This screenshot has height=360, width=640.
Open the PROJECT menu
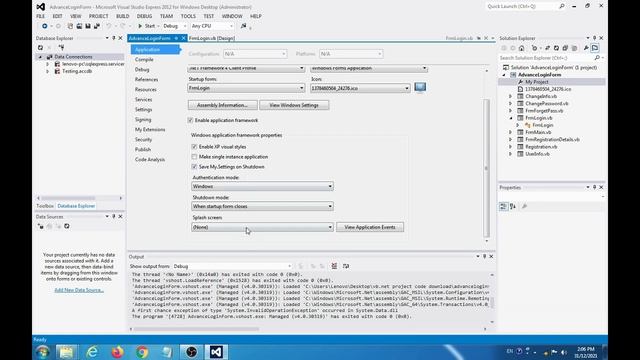(x=98, y=16)
